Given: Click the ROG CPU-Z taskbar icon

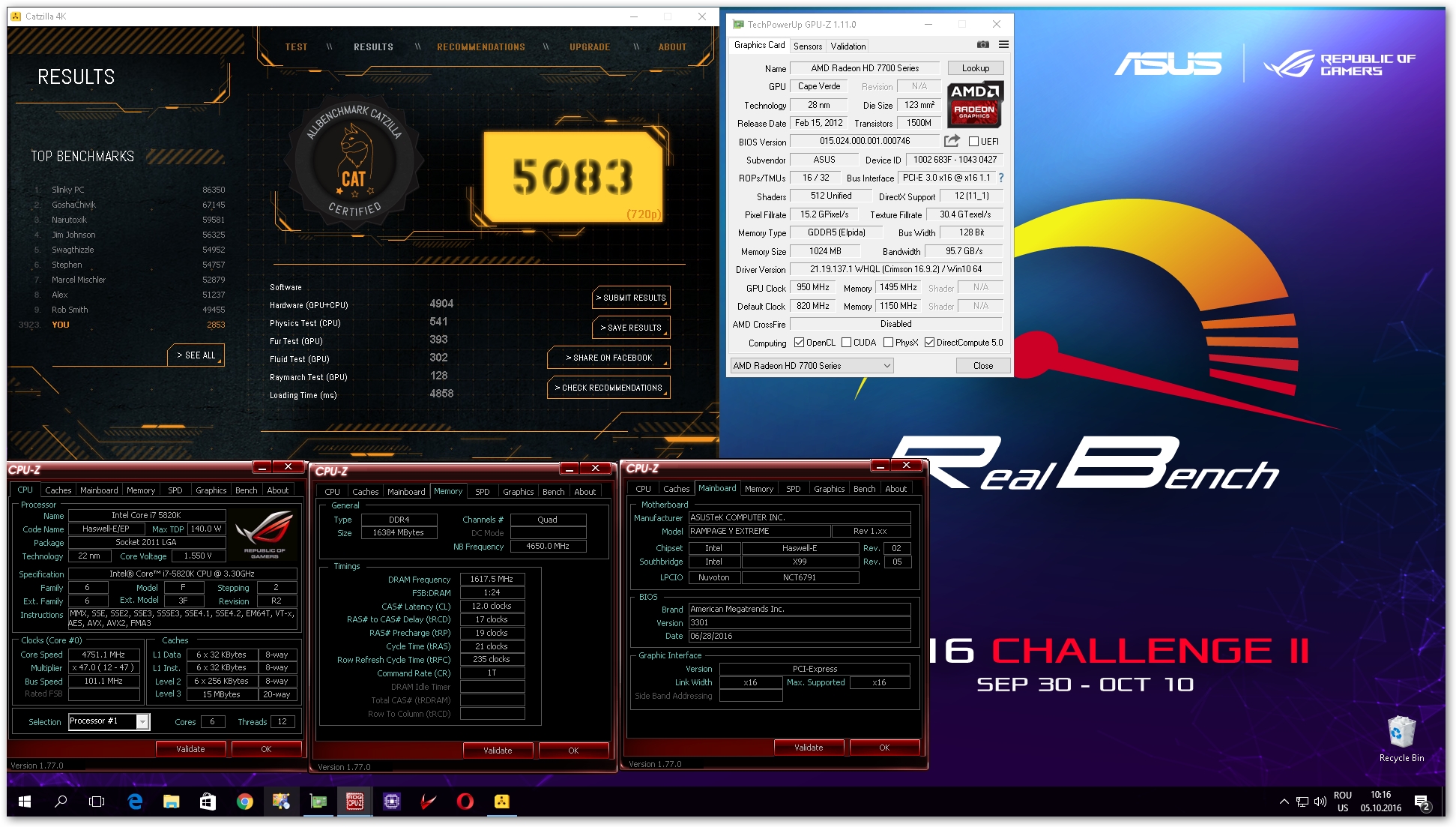Looking at the screenshot, I should point(355,802).
